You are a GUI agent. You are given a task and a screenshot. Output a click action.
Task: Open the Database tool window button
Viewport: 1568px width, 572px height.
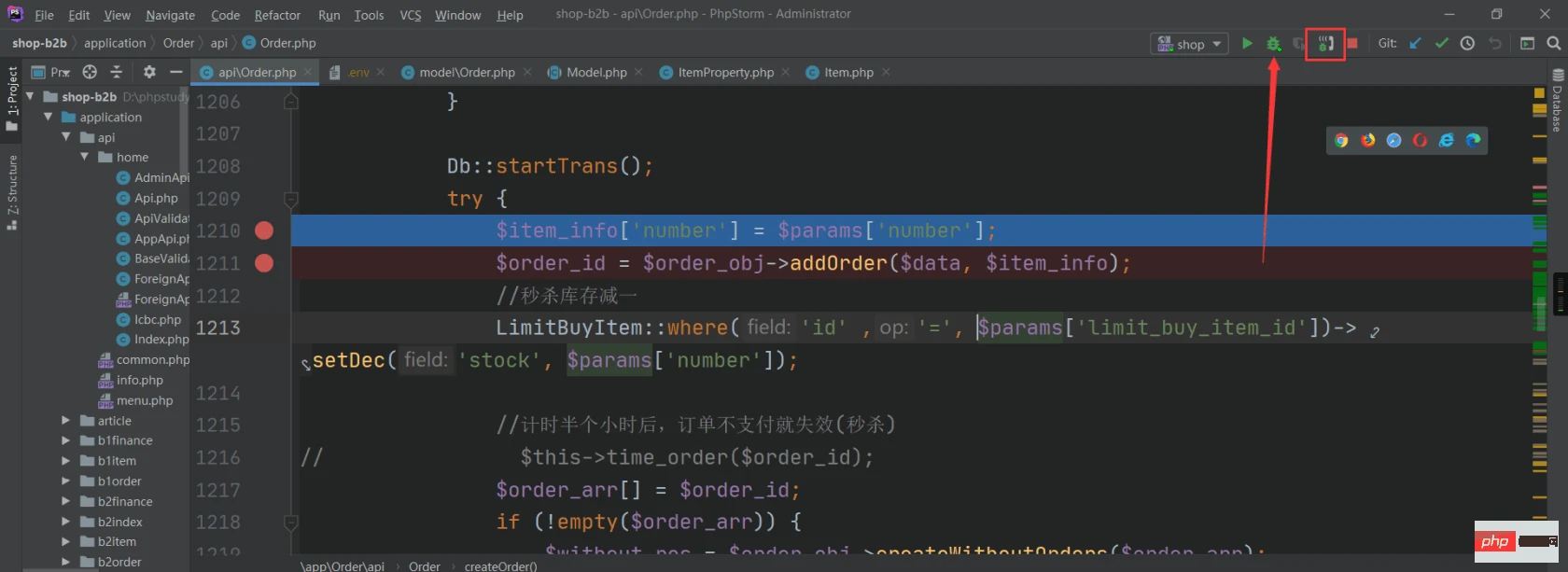point(1557,101)
